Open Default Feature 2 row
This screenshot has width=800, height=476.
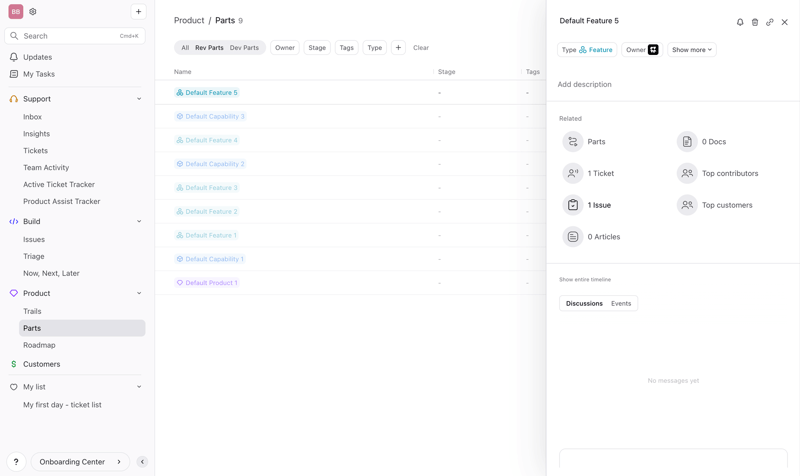[207, 211]
